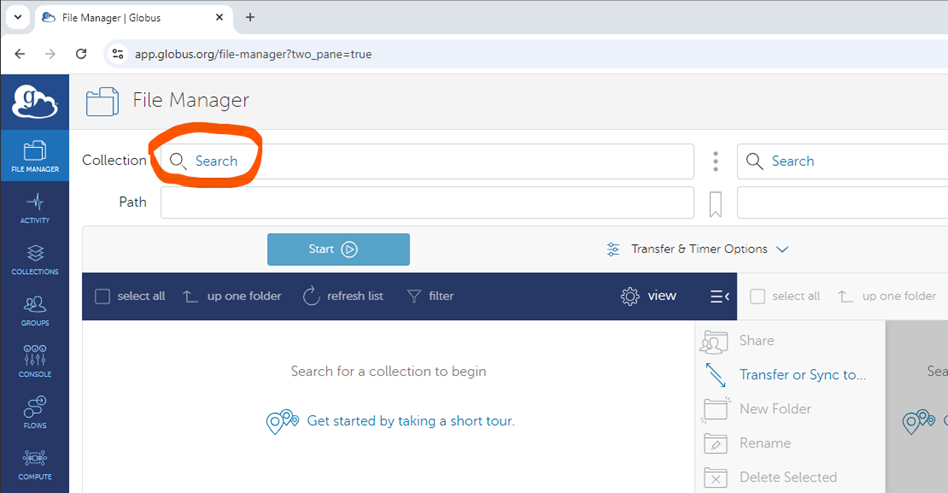The image size is (948, 493).
Task: Open site information icon in address bar
Action: tap(117, 54)
